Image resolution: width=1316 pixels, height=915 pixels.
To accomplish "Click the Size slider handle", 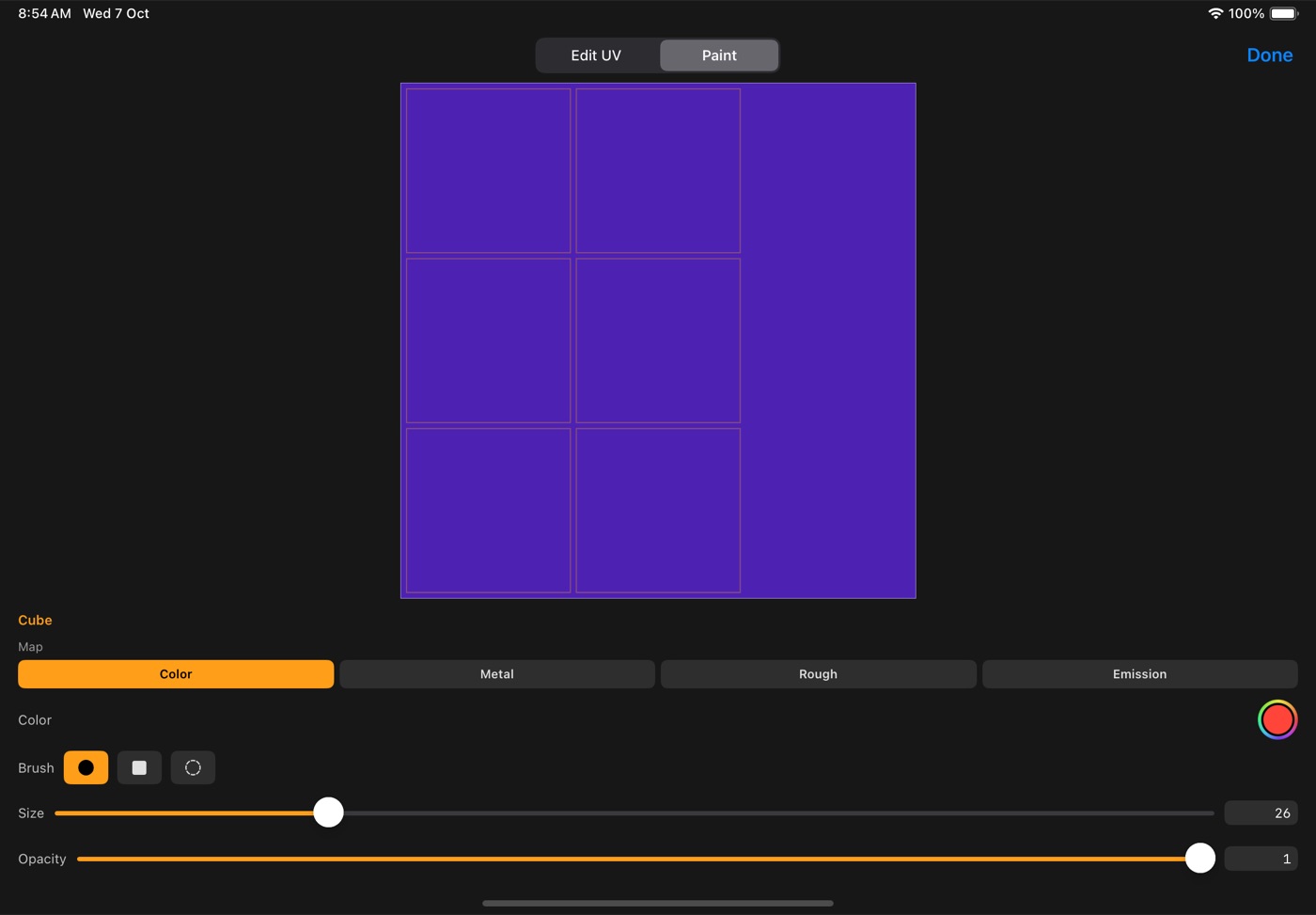I will [328, 812].
